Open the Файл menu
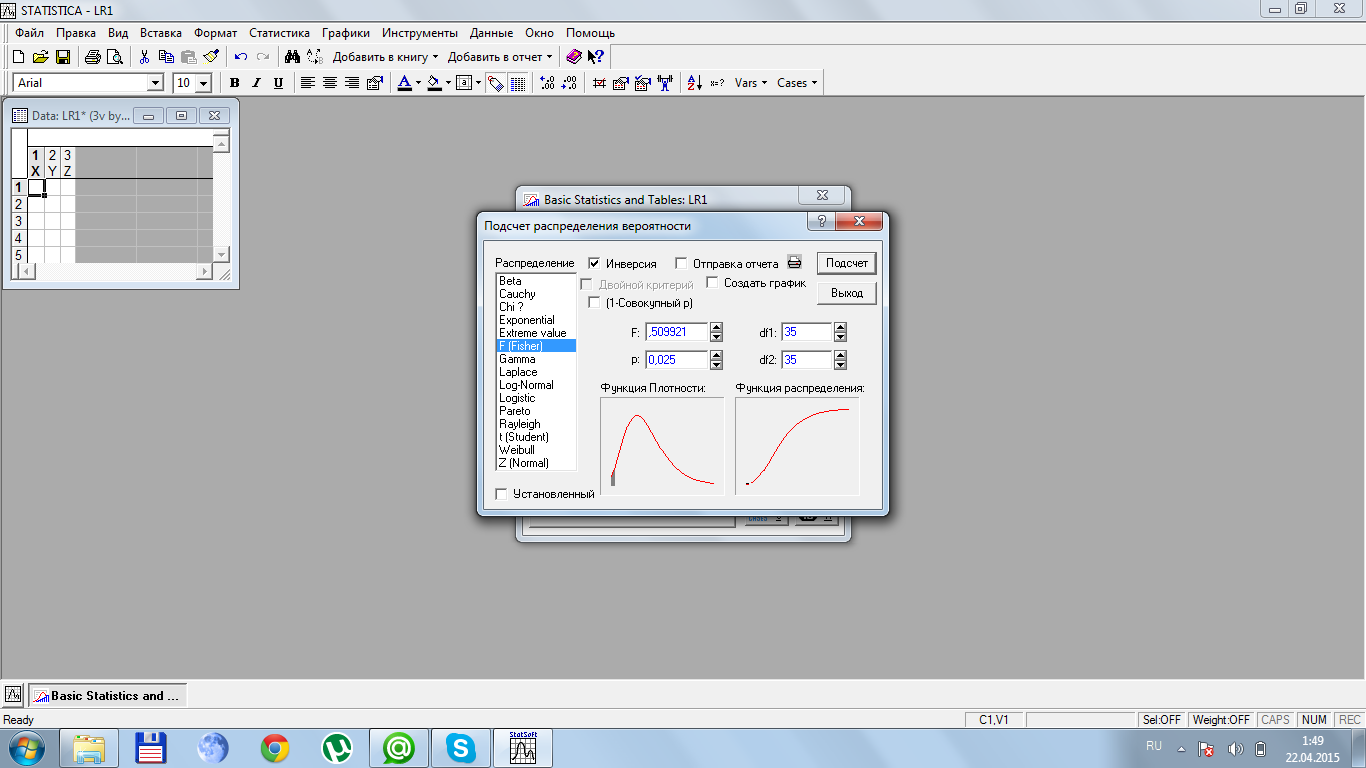The height and width of the screenshot is (768, 1366). [x=30, y=33]
